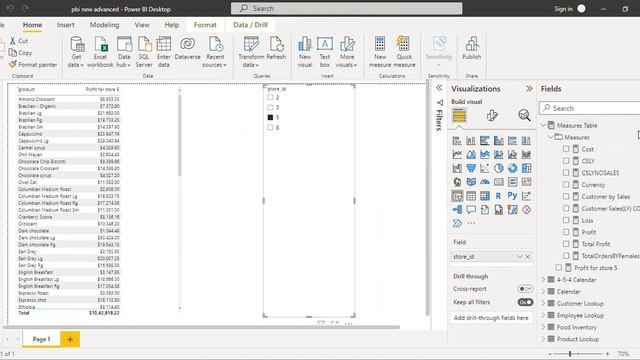Viewport: 640px width, 360px height.
Task: Click the Enter data icon
Action: point(164,44)
